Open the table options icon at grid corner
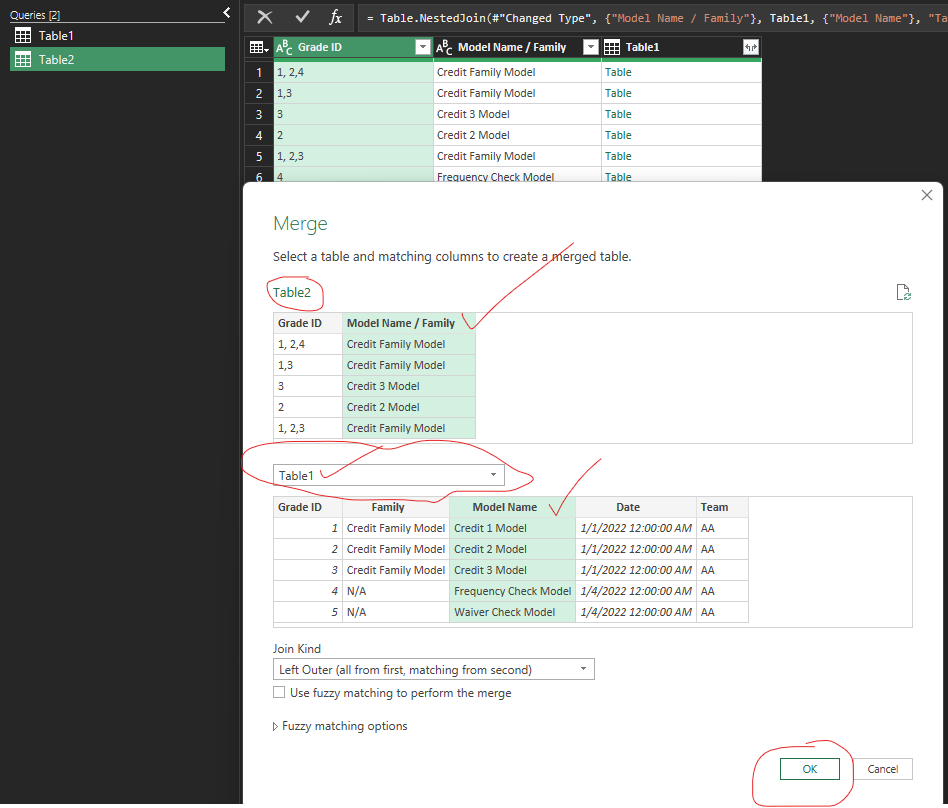The image size is (948, 808). (x=259, y=47)
